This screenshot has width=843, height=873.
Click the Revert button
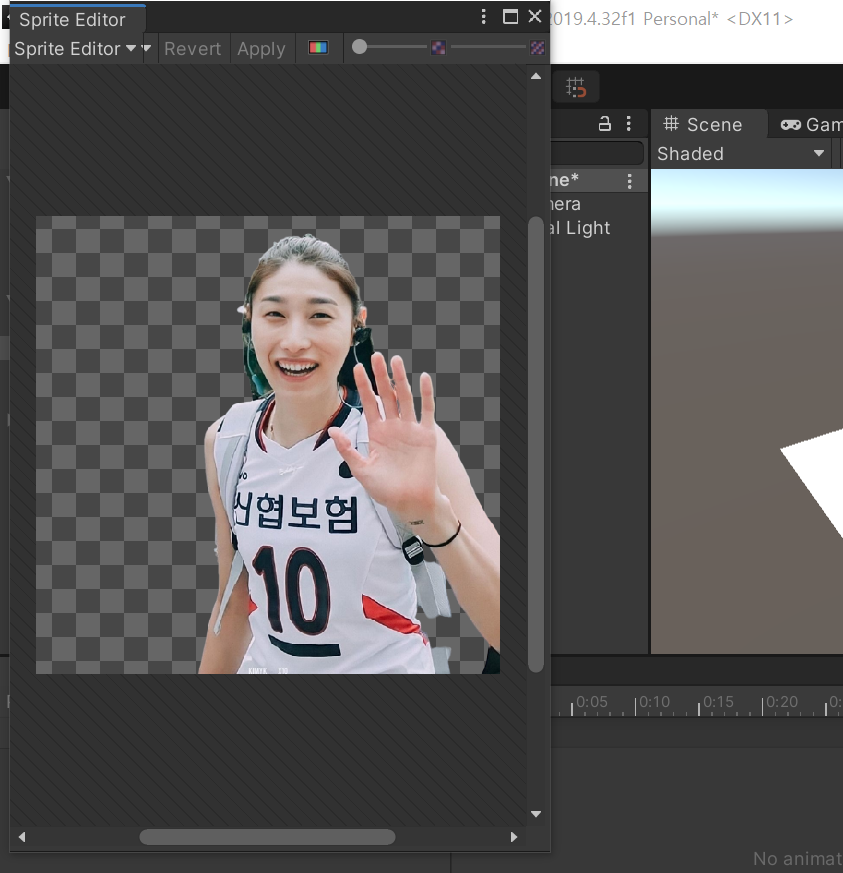pos(193,49)
